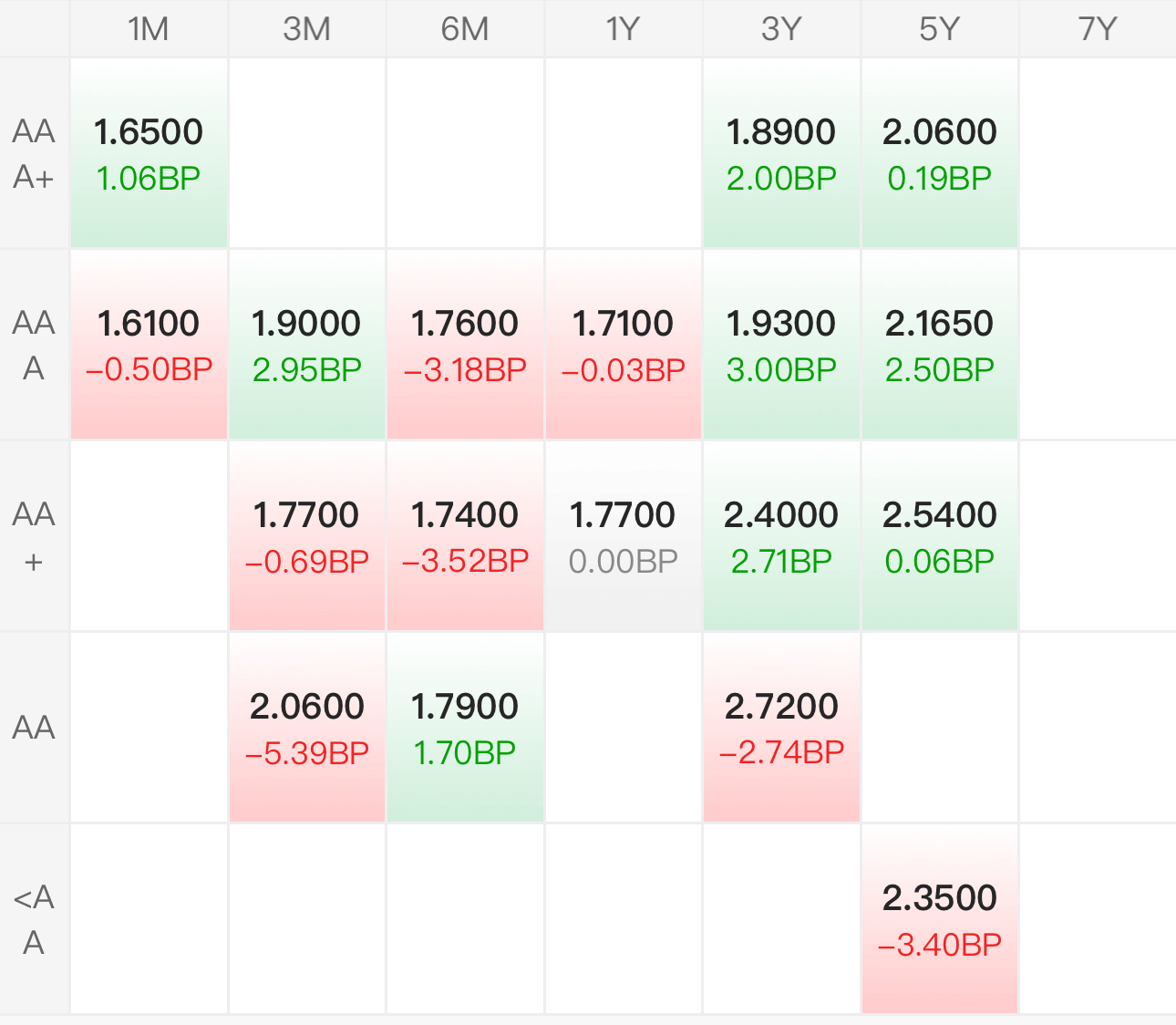Viewport: 1176px width, 1025px height.
Task: Select AA+ 3Y cell showing 2.4000
Action: [781, 536]
